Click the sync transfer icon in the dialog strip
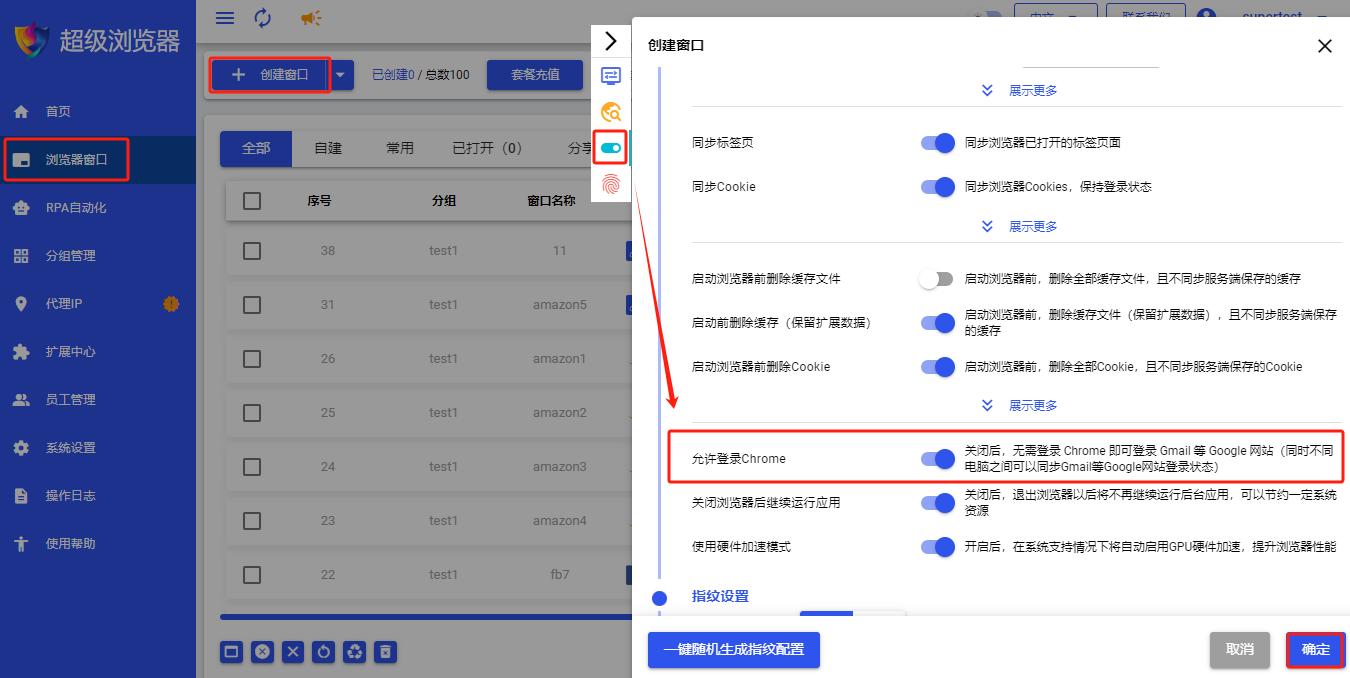The image size is (1350, 678). click(612, 74)
